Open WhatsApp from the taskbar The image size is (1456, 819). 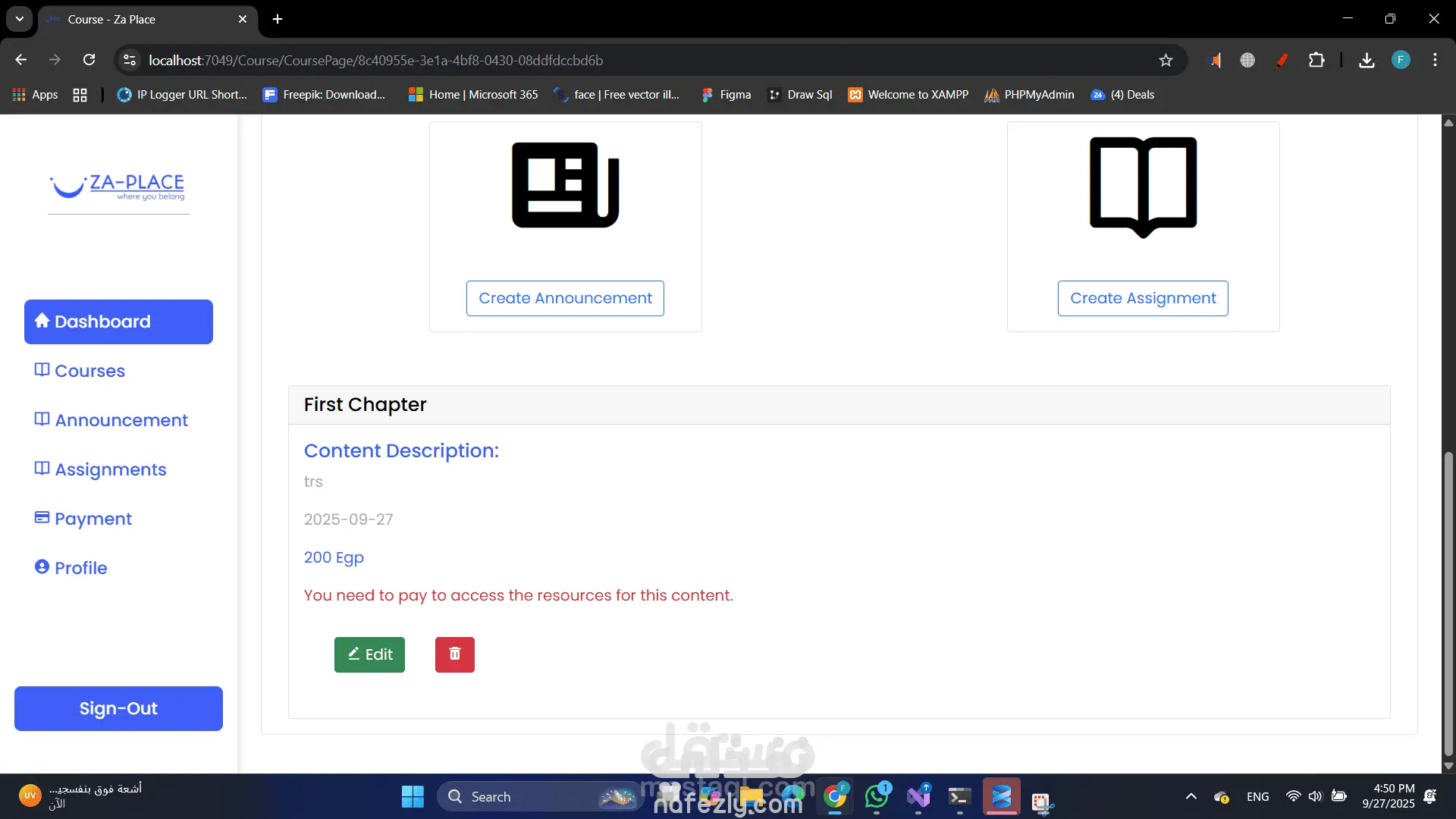point(877,796)
